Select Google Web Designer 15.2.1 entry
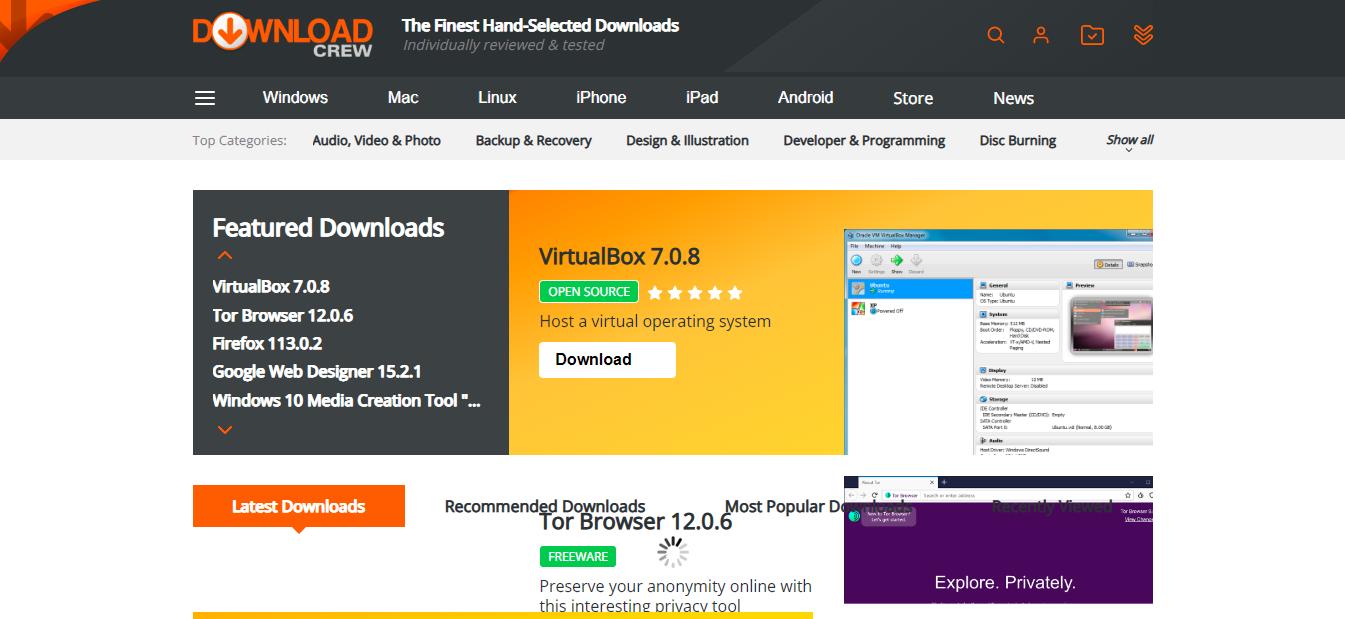1345x619 pixels. tap(317, 371)
